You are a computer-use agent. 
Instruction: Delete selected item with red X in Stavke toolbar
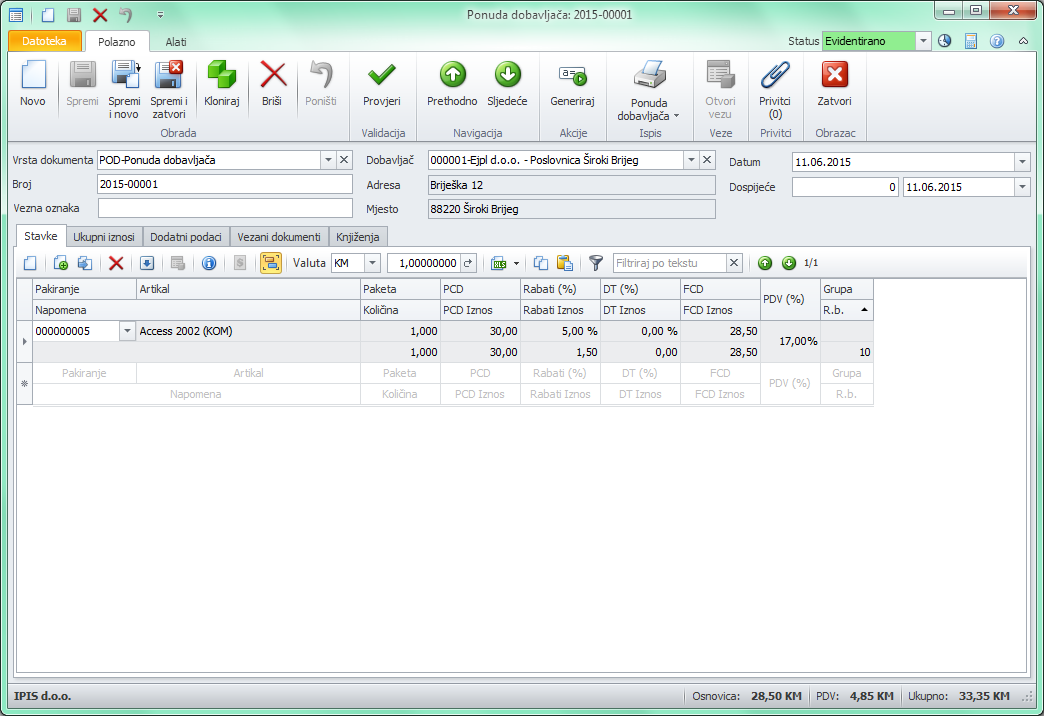coord(116,263)
